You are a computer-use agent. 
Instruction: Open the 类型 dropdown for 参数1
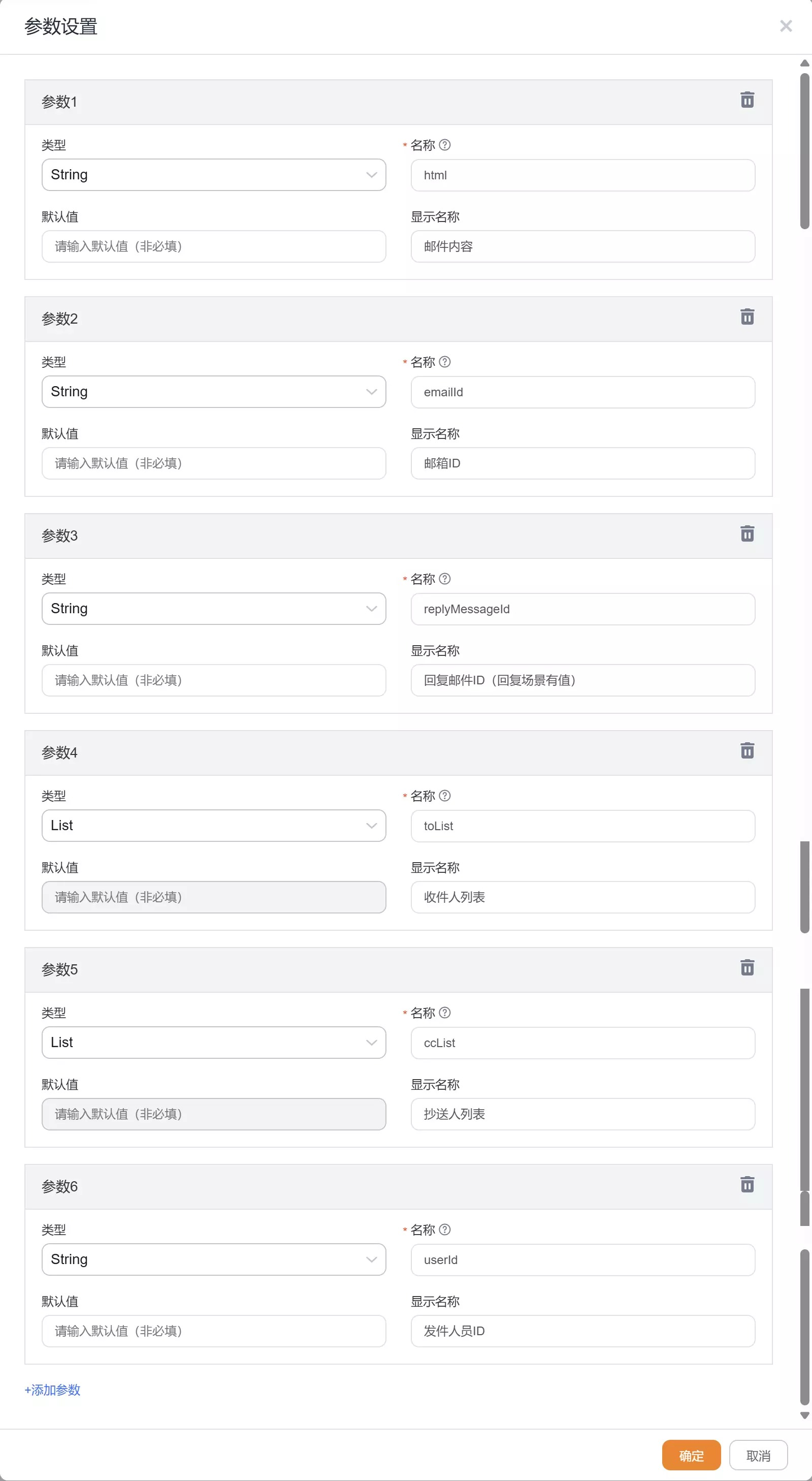point(214,175)
